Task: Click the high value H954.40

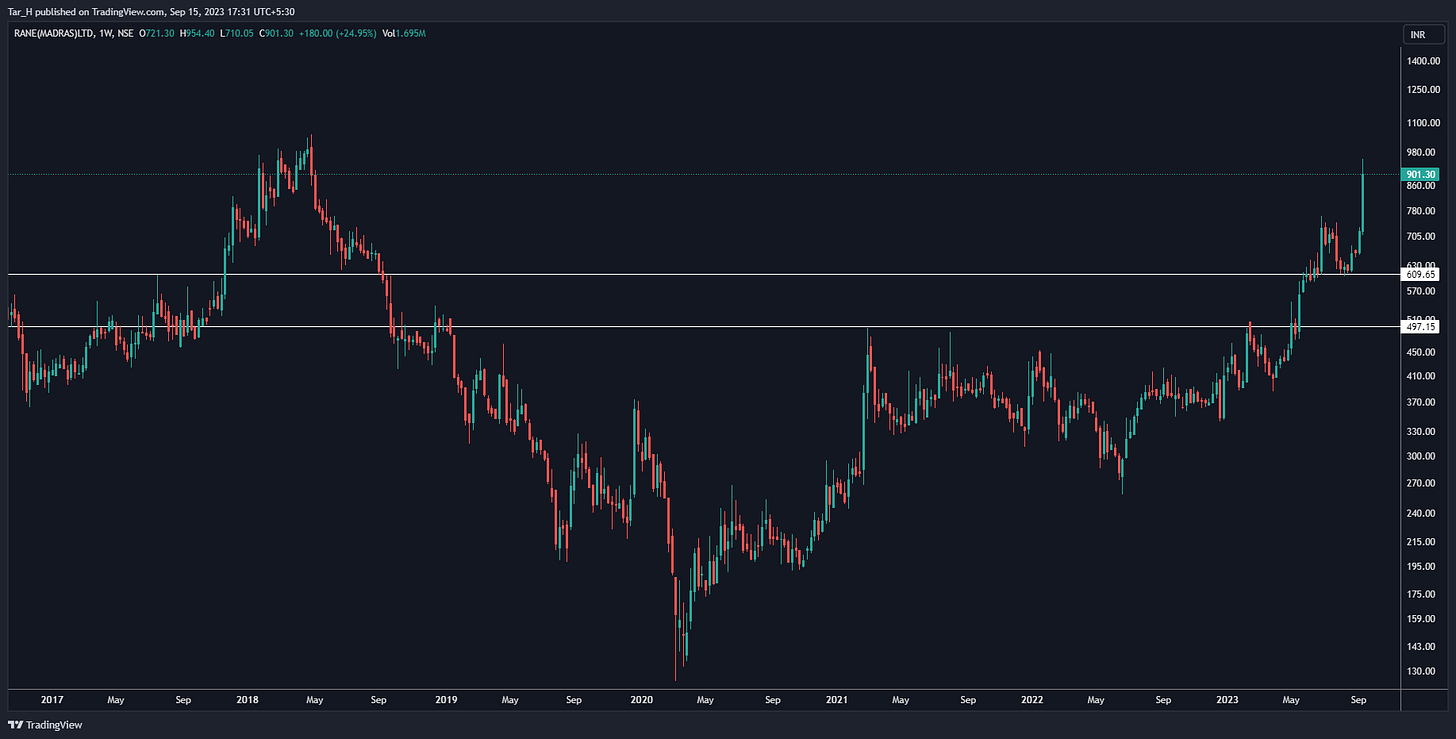Action: [198, 33]
